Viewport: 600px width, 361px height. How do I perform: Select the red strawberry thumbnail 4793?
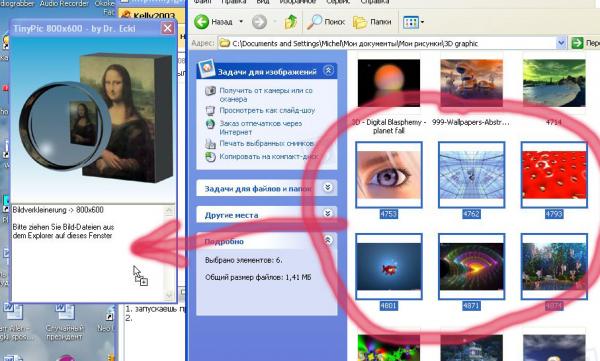point(554,175)
